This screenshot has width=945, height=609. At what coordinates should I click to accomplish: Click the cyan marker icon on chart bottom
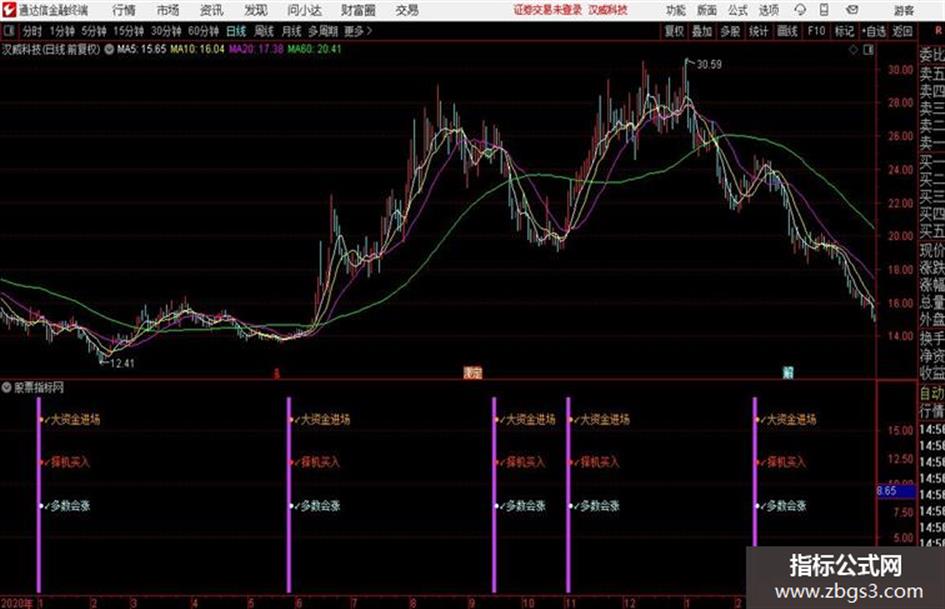[788, 373]
